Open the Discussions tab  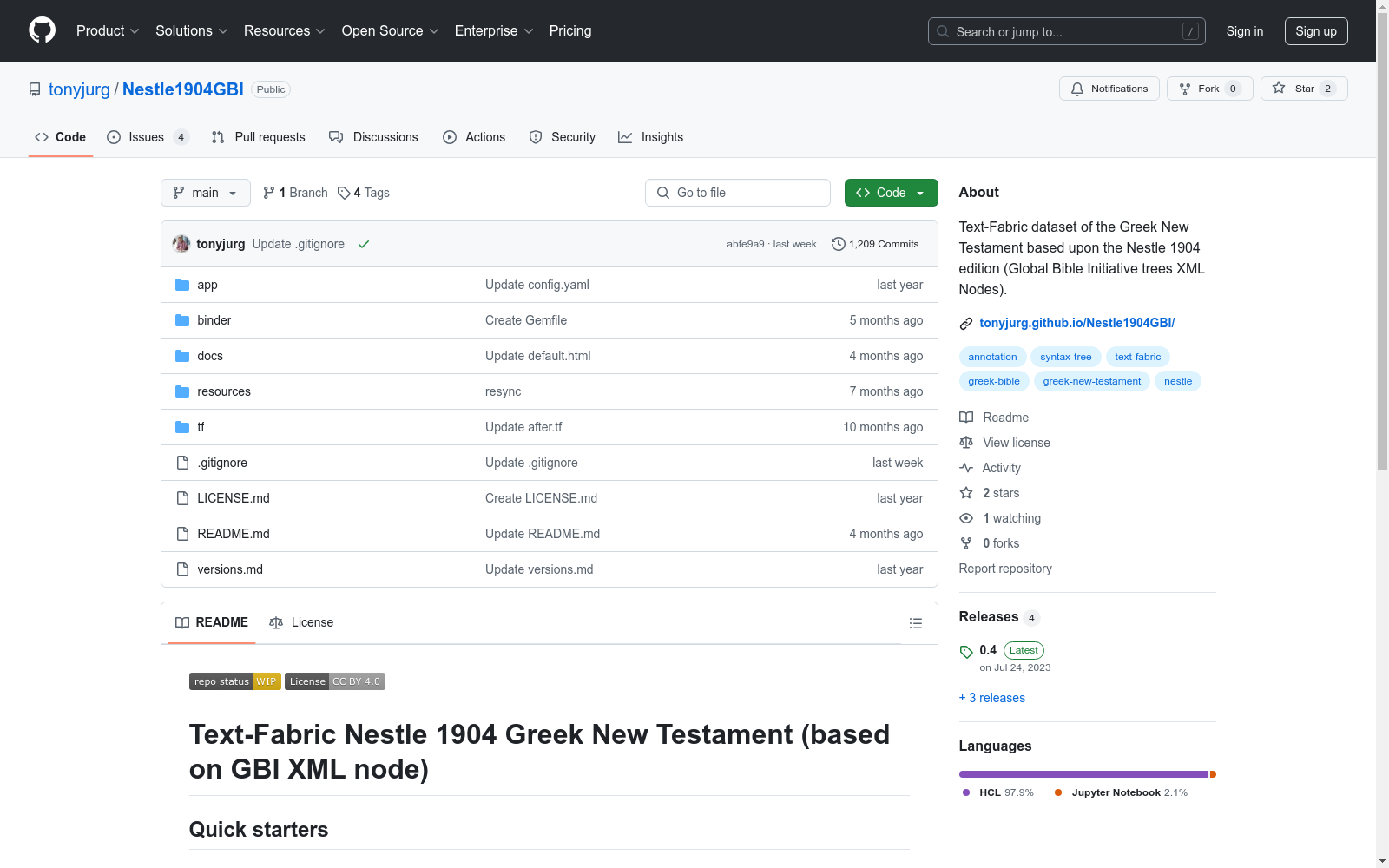(373, 137)
